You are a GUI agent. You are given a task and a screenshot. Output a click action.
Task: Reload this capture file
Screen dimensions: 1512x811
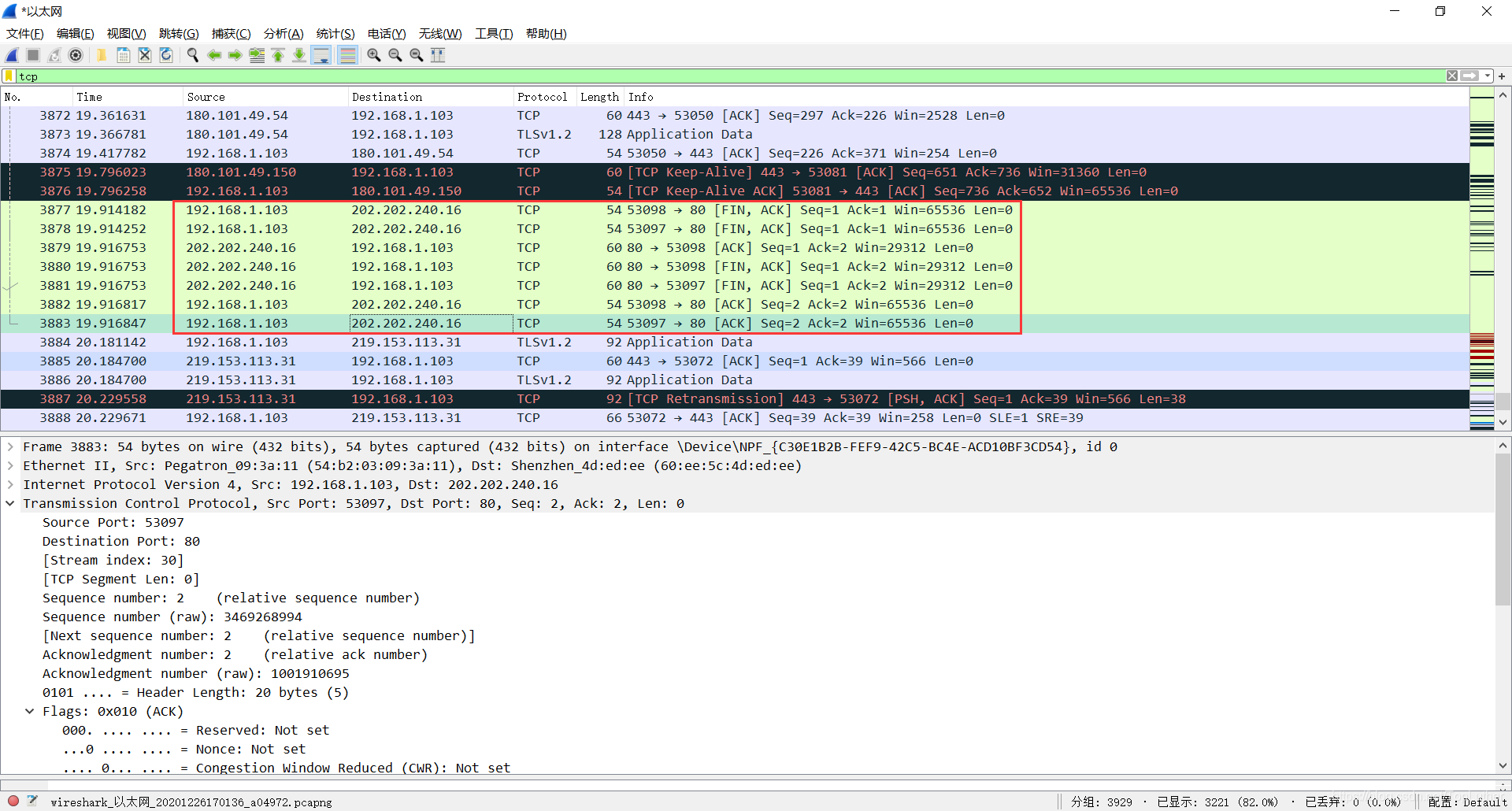coord(165,55)
